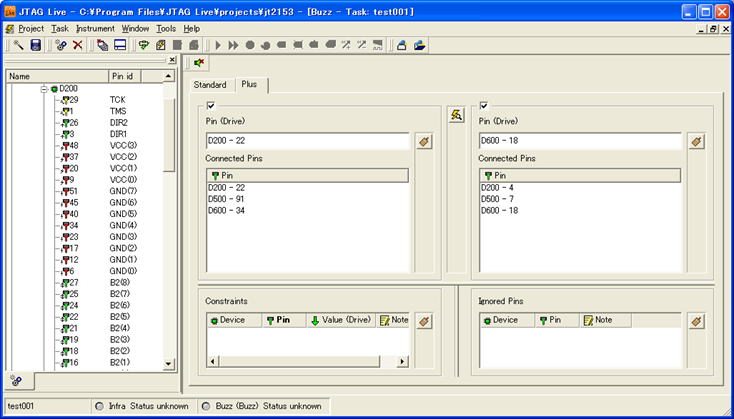Open the Instrument menu
This screenshot has width=734, height=419.
[95, 29]
